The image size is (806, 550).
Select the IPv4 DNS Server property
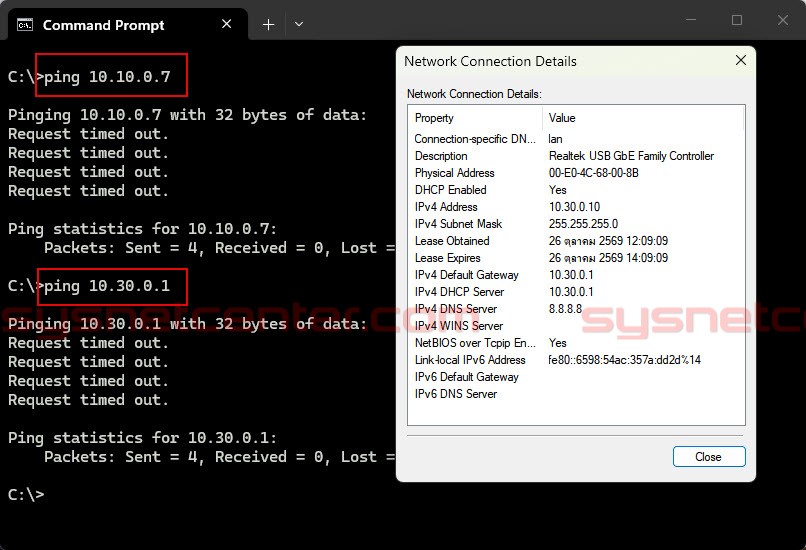click(455, 309)
